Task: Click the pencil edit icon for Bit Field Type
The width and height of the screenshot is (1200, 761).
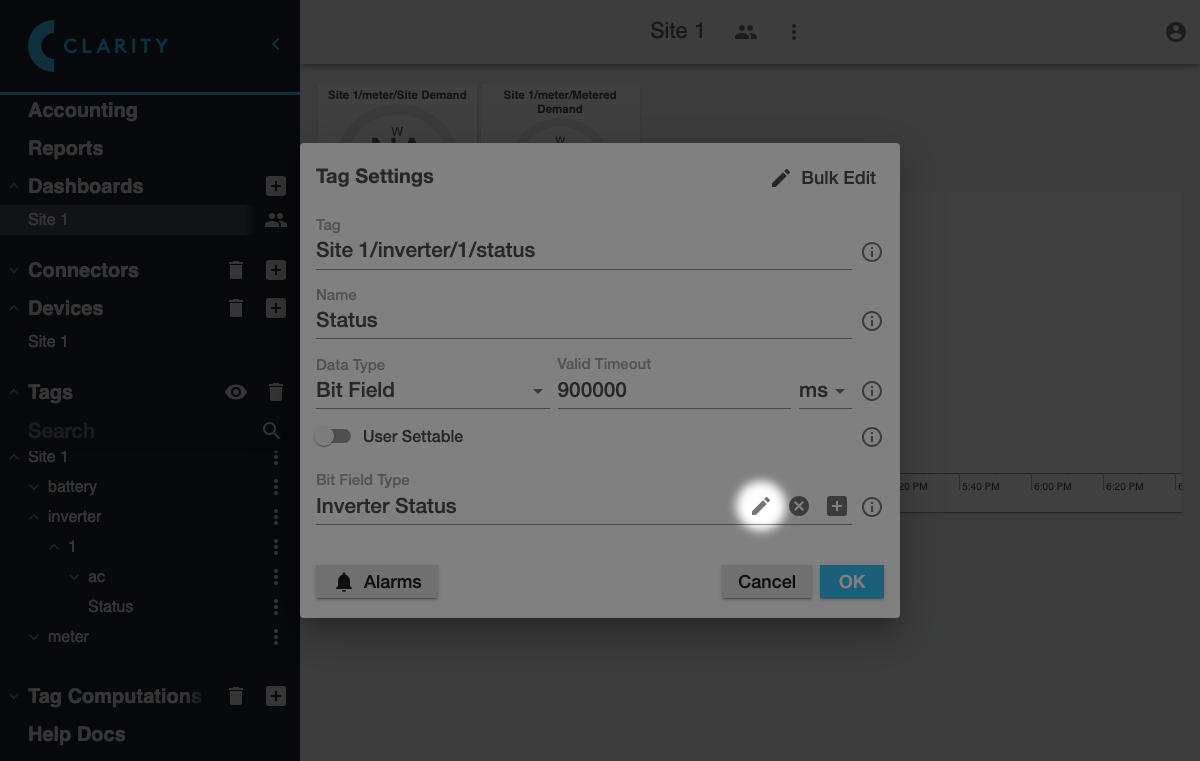Action: (x=761, y=506)
